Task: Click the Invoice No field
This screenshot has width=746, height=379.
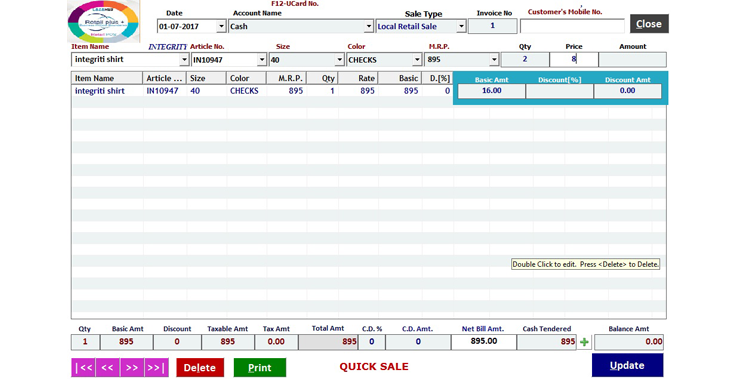Action: pyautogui.click(x=492, y=26)
